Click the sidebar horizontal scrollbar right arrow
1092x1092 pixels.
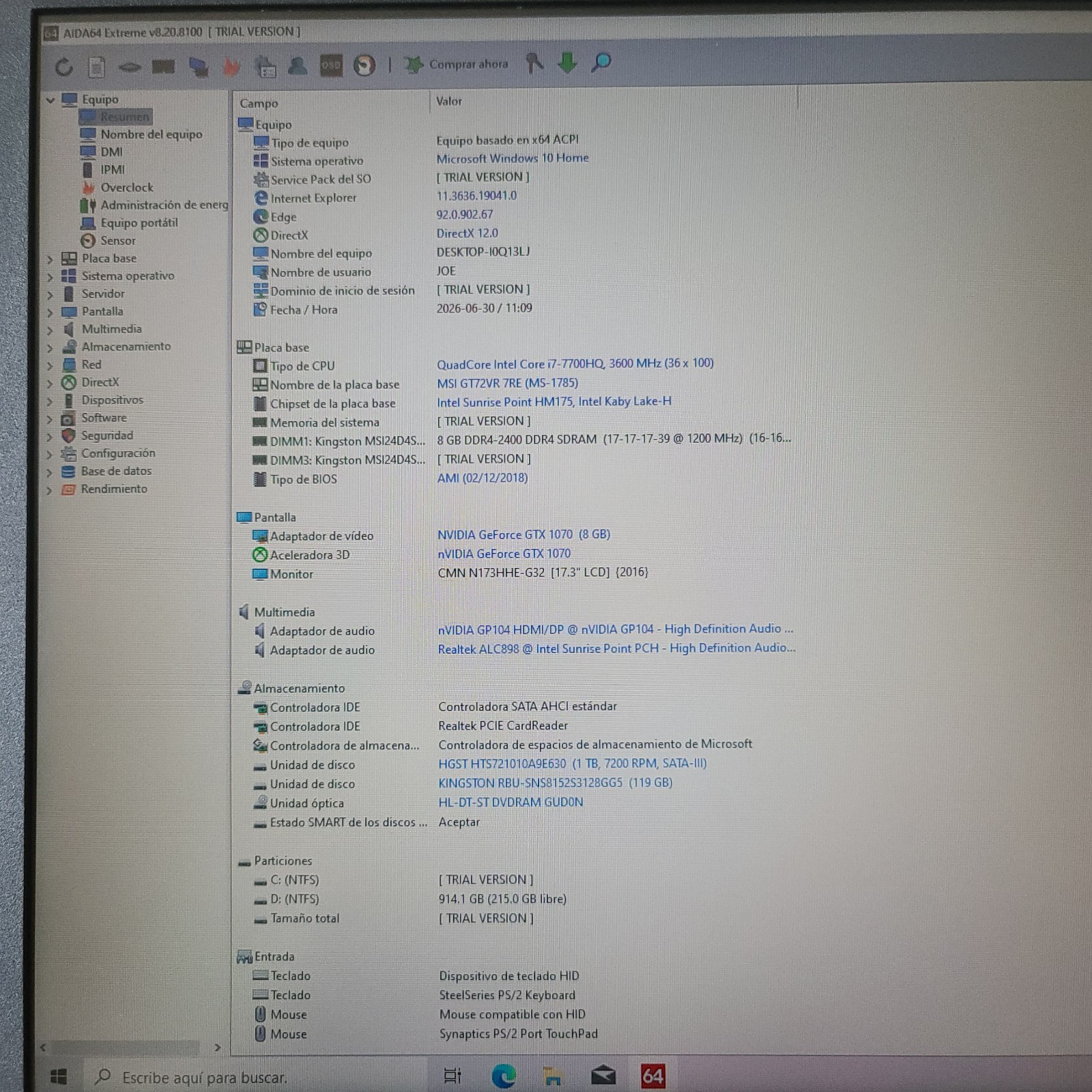[218, 1047]
